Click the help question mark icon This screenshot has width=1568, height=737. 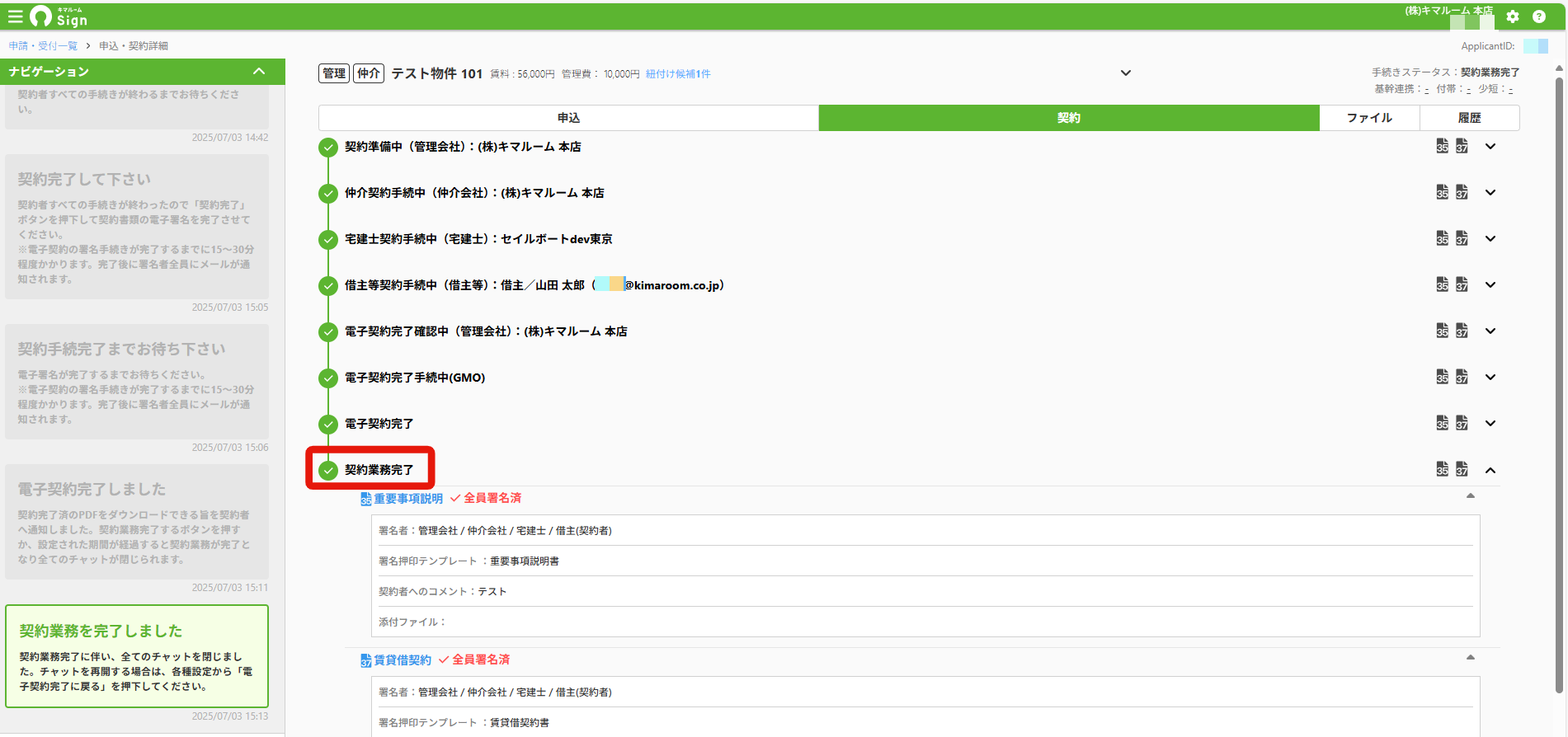click(1539, 16)
